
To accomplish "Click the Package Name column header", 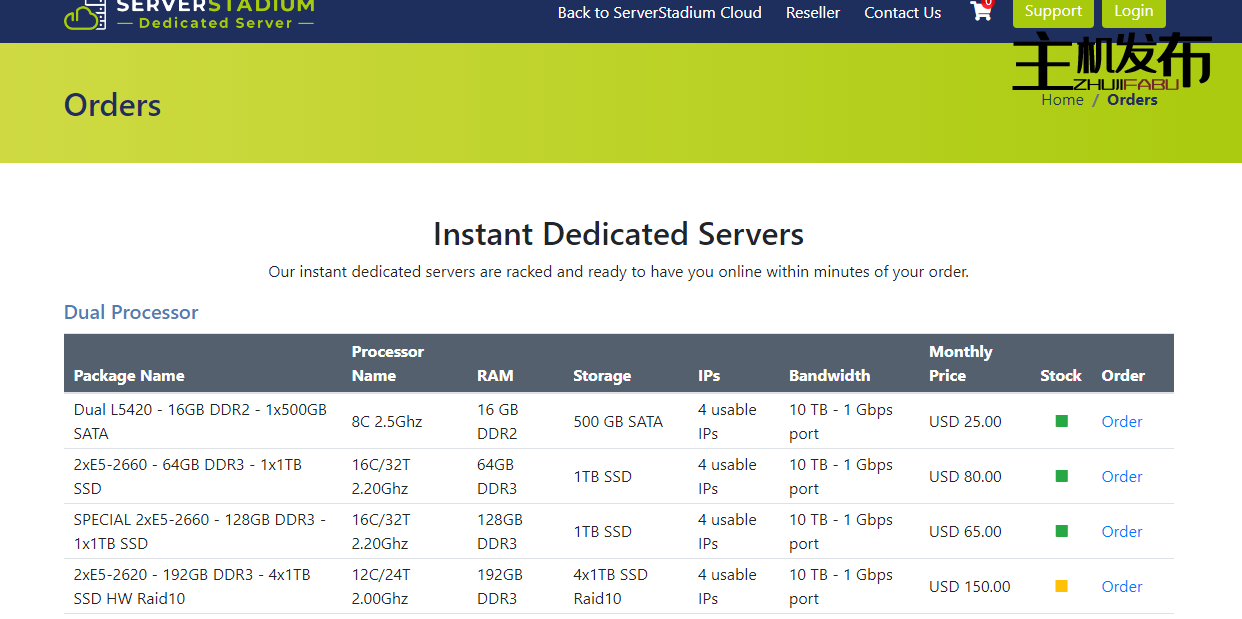I will click(129, 376).
